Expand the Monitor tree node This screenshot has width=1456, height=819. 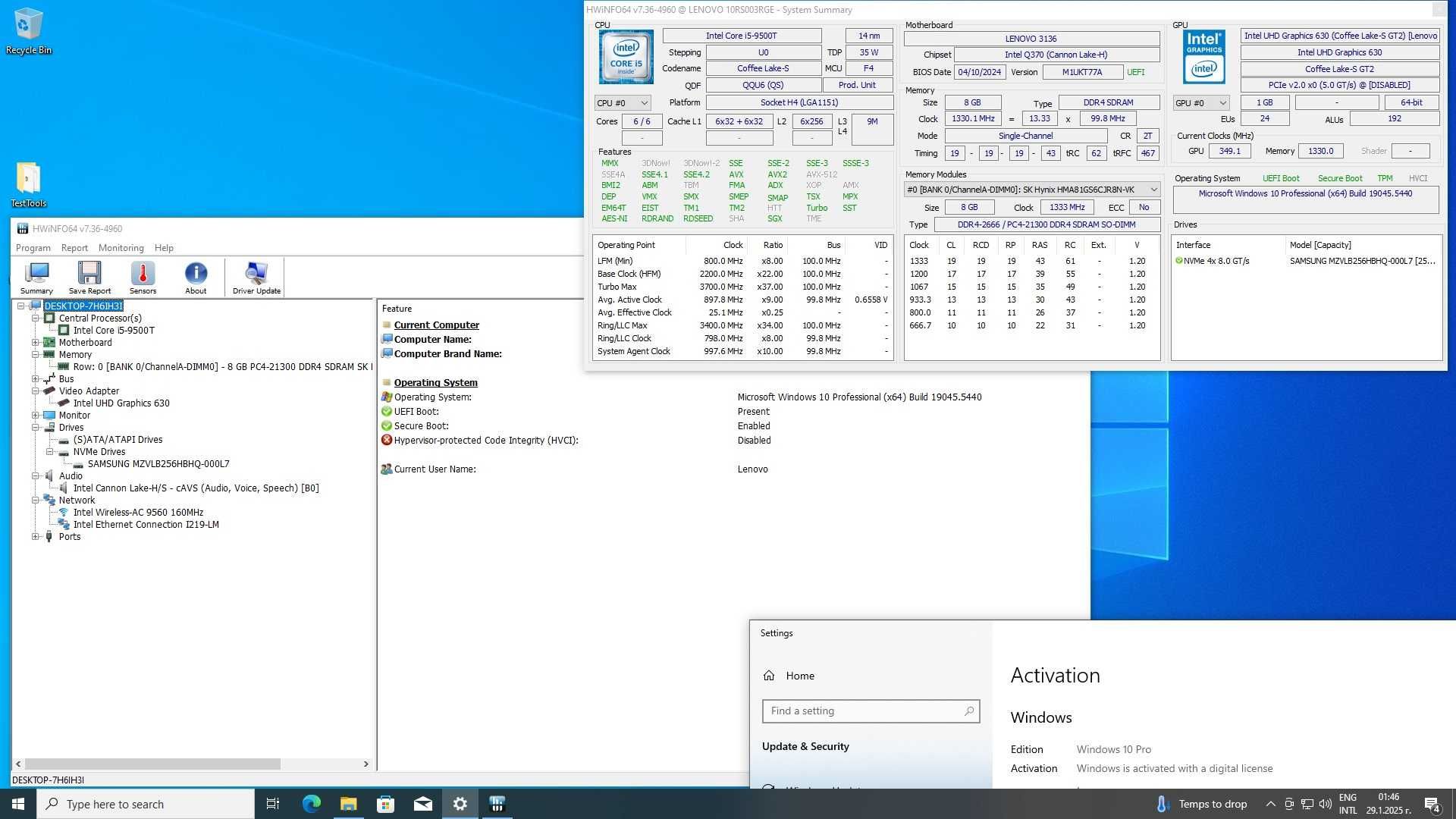coord(35,416)
